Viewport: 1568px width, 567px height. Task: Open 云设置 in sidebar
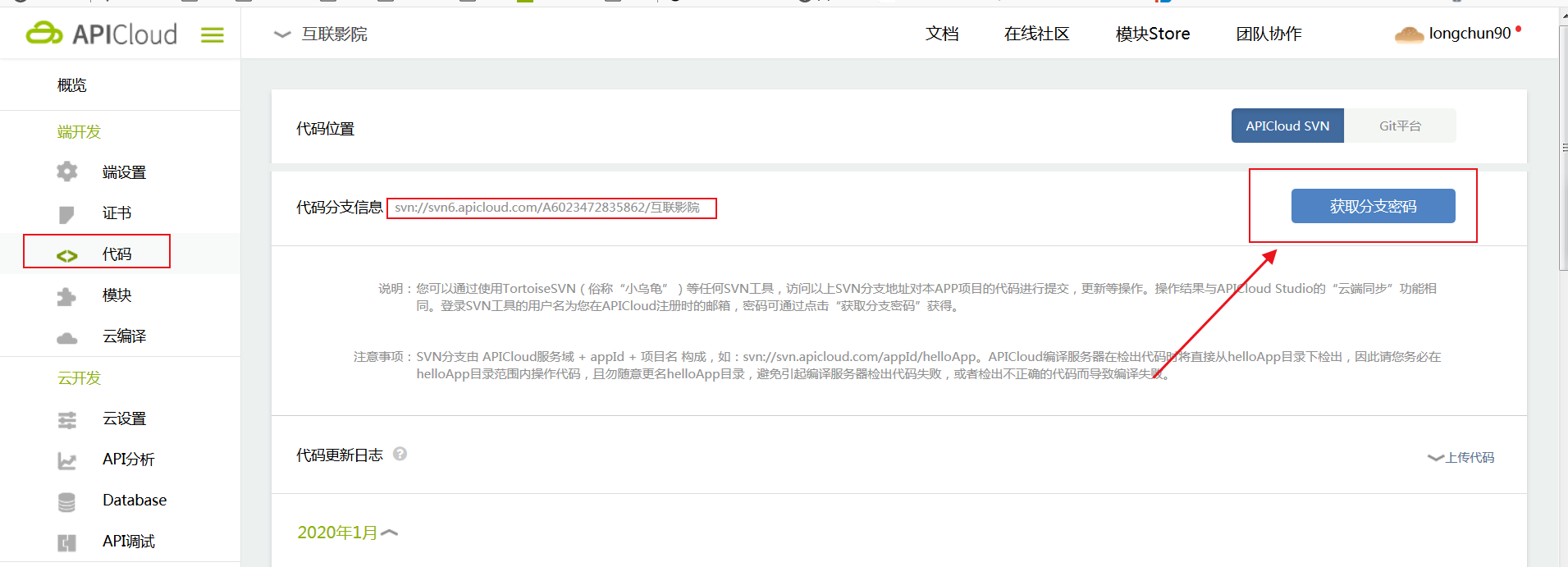tap(124, 418)
